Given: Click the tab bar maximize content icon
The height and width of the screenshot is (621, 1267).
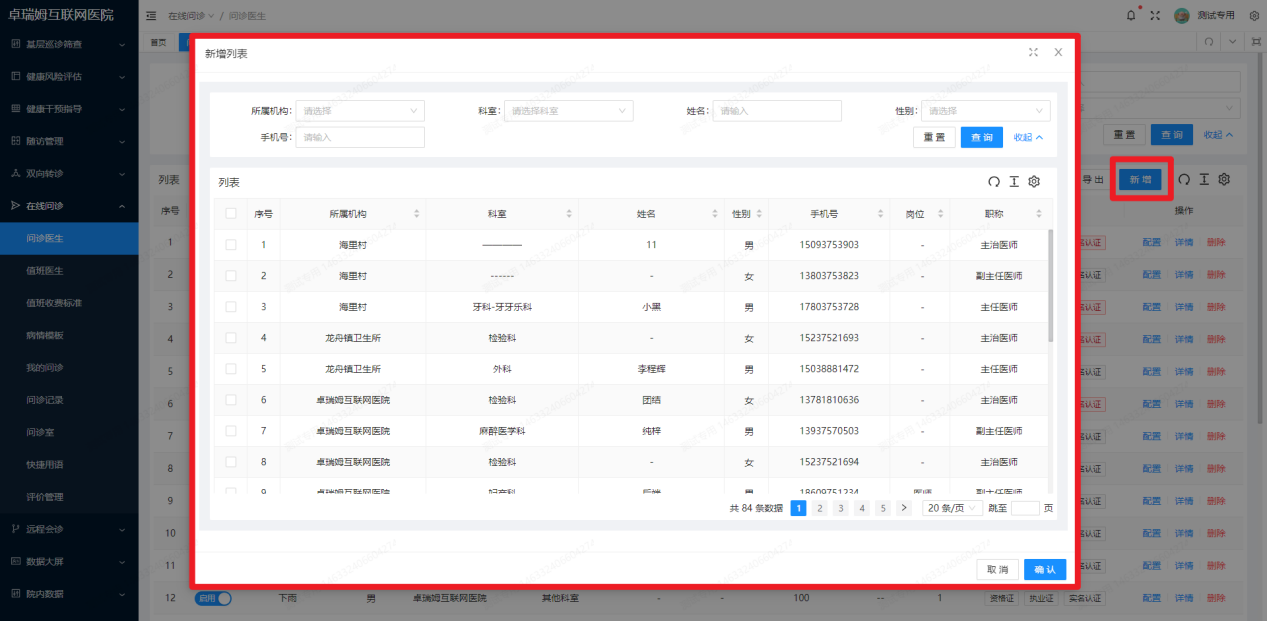Looking at the screenshot, I should pyautogui.click(x=1255, y=42).
